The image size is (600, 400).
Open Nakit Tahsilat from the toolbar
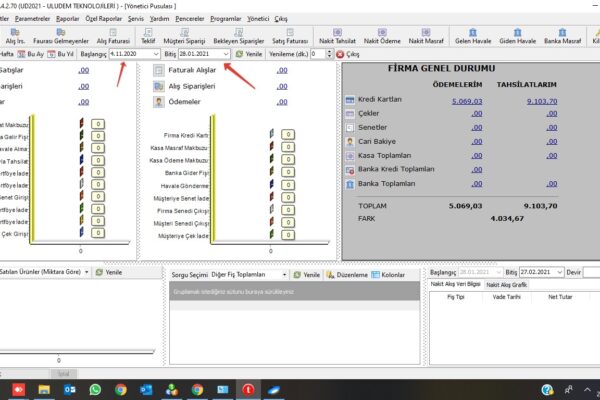[337, 34]
